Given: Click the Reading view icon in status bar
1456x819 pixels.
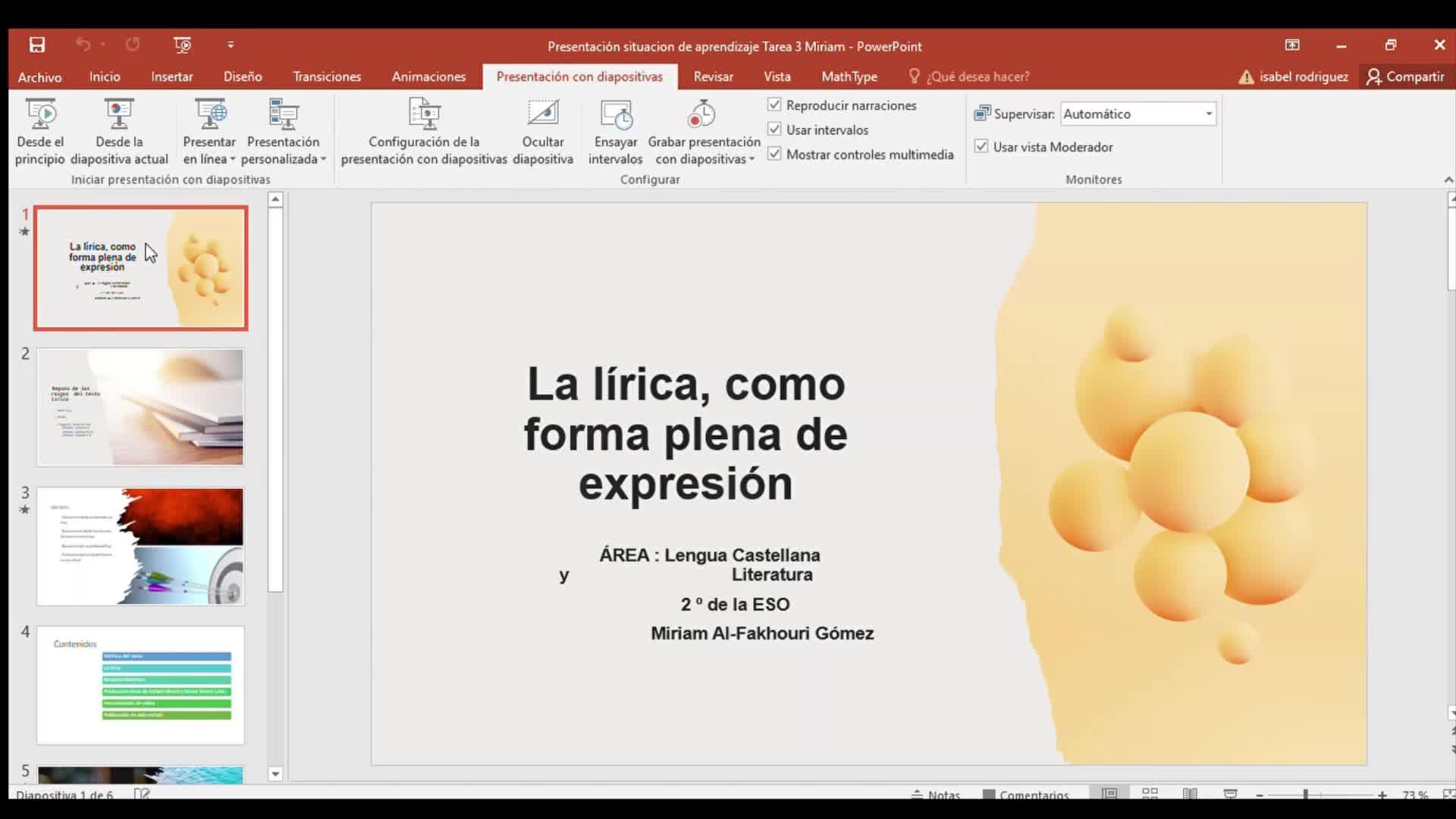Looking at the screenshot, I should pyautogui.click(x=1190, y=793).
